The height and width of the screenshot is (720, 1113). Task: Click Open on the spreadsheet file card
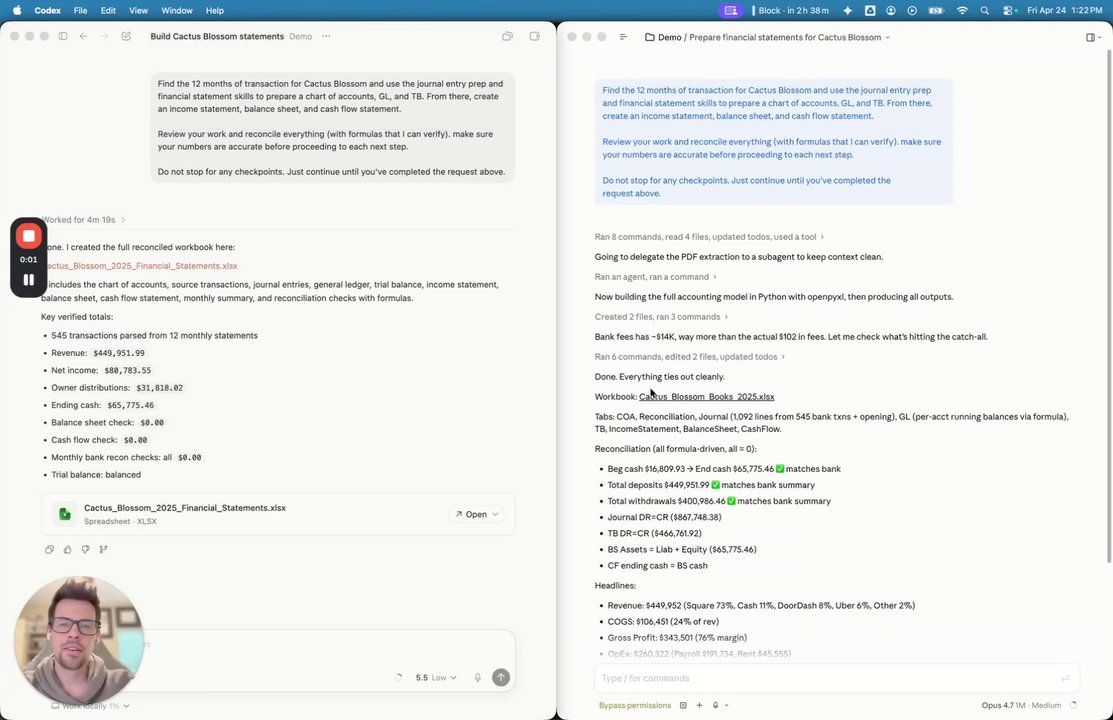(x=471, y=514)
